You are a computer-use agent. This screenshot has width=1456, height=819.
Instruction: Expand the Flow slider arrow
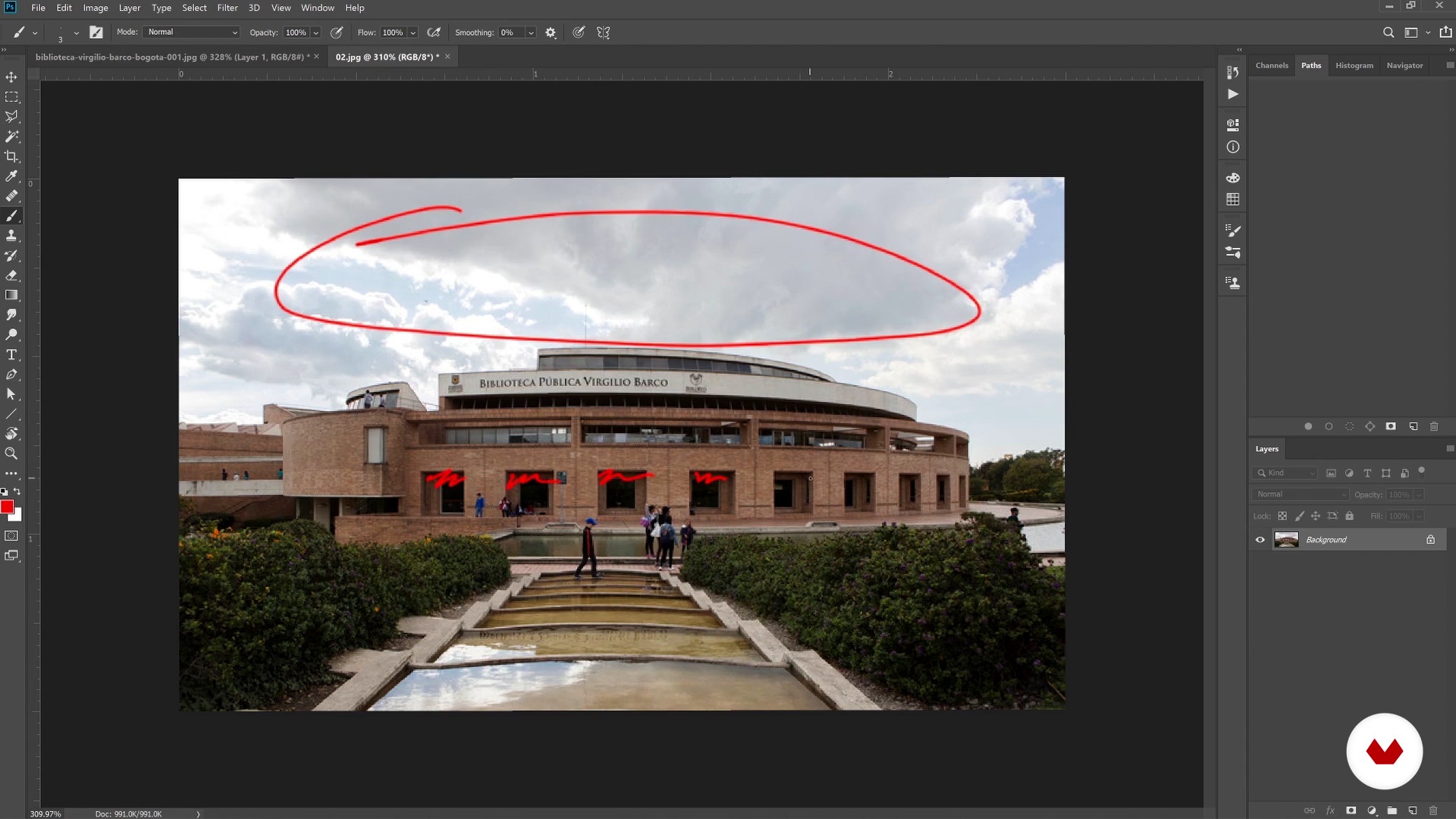(x=413, y=33)
